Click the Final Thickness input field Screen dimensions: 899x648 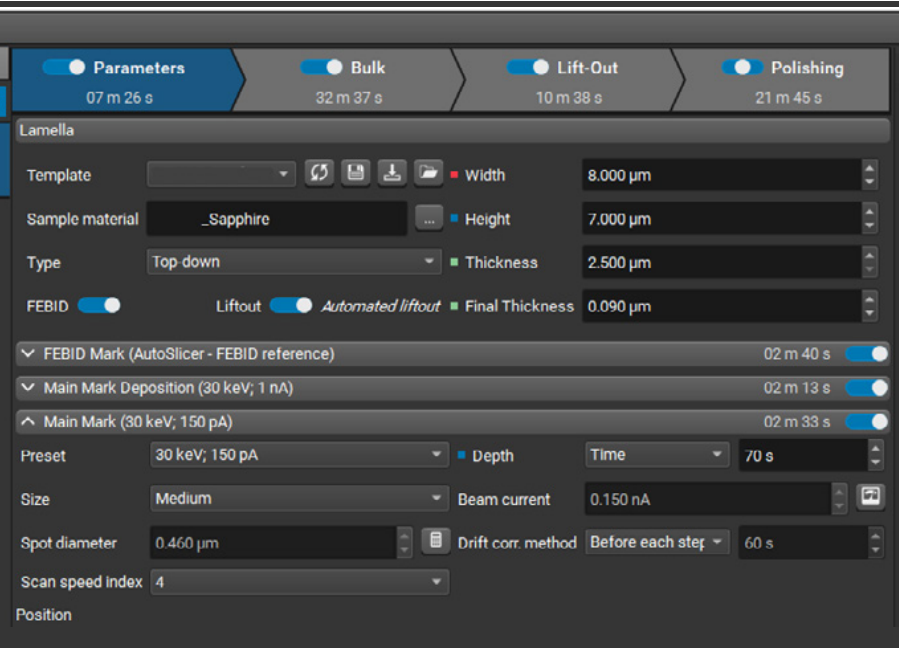pos(720,306)
